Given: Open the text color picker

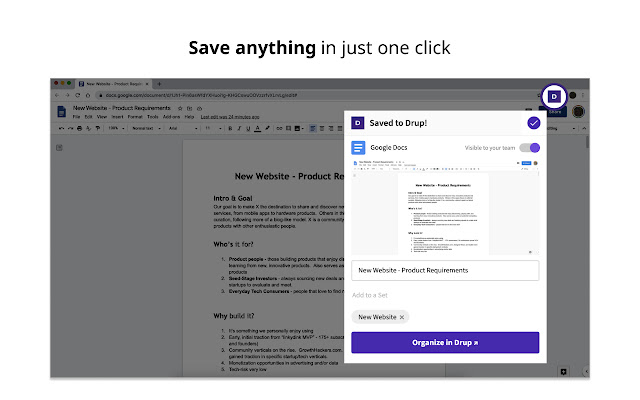Looking at the screenshot, I should click(x=258, y=128).
